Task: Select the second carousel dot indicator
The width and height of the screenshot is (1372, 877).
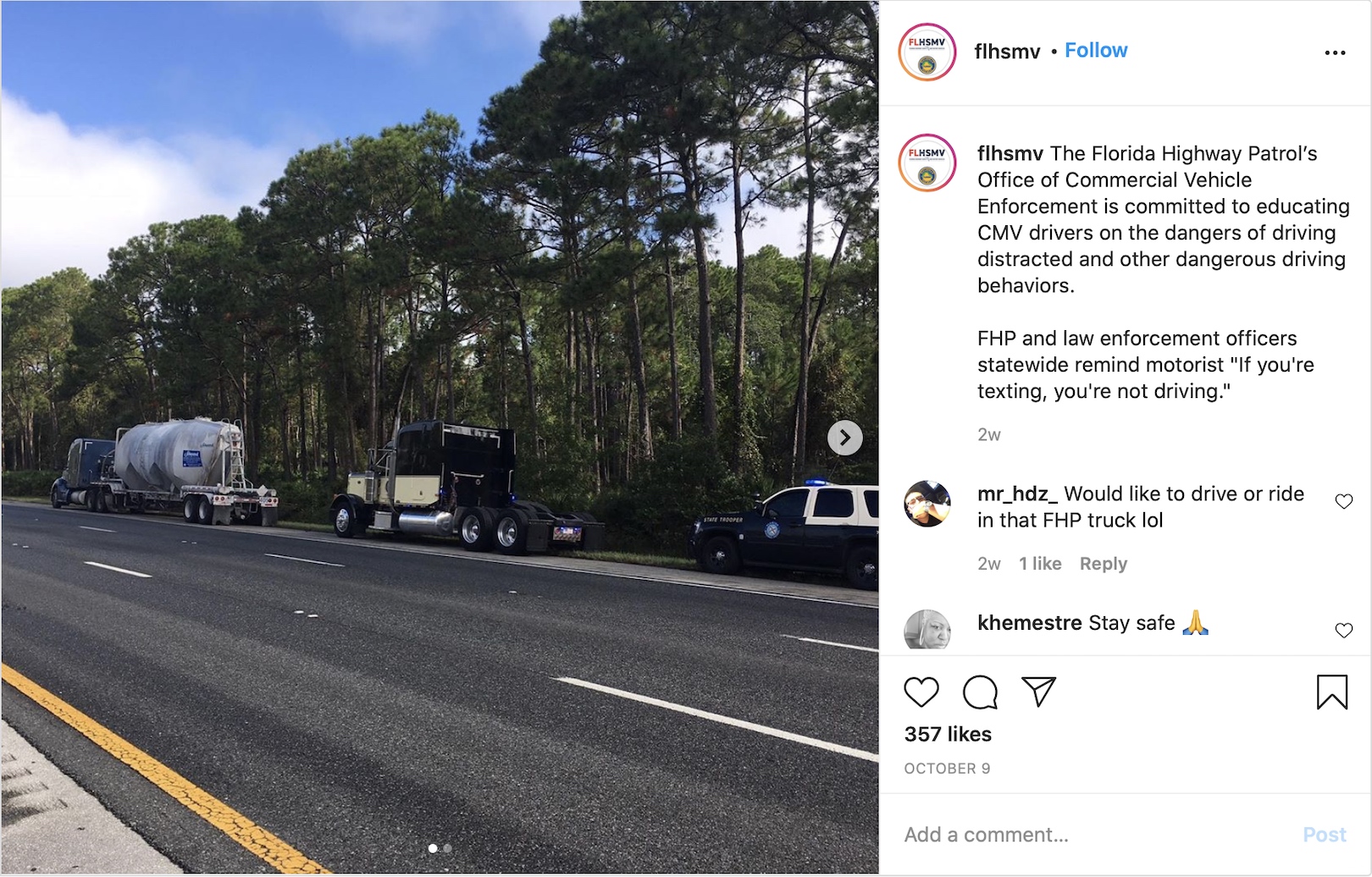Action: coord(447,848)
